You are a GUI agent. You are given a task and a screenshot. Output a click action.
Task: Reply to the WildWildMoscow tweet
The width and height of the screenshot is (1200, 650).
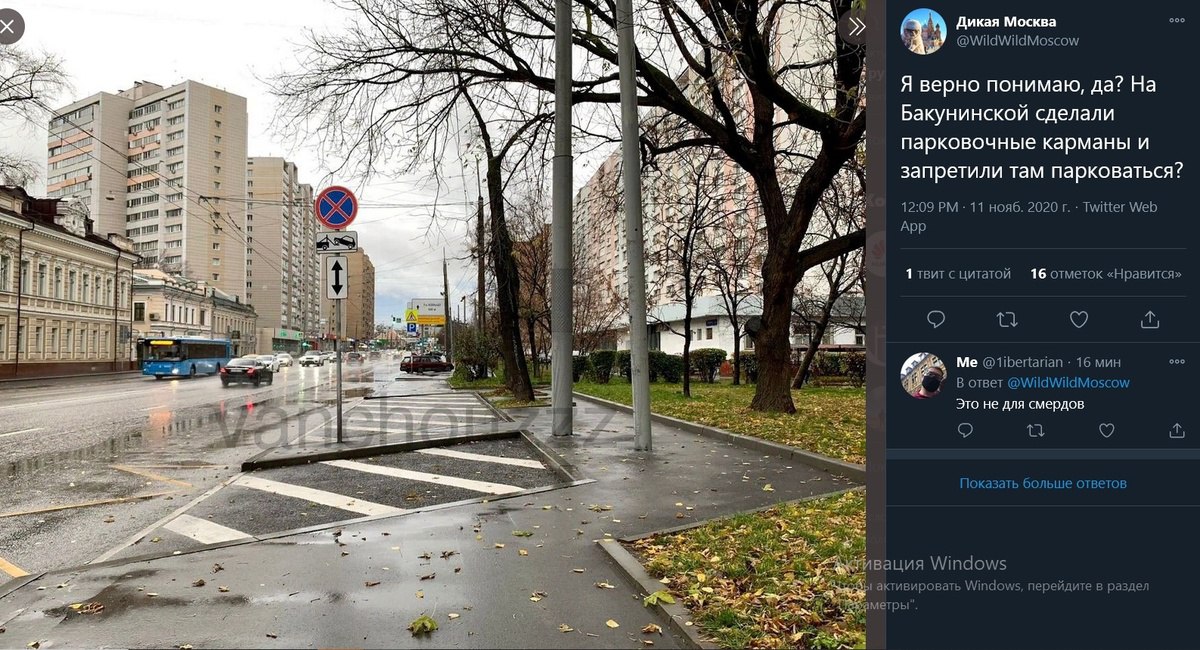coord(936,320)
